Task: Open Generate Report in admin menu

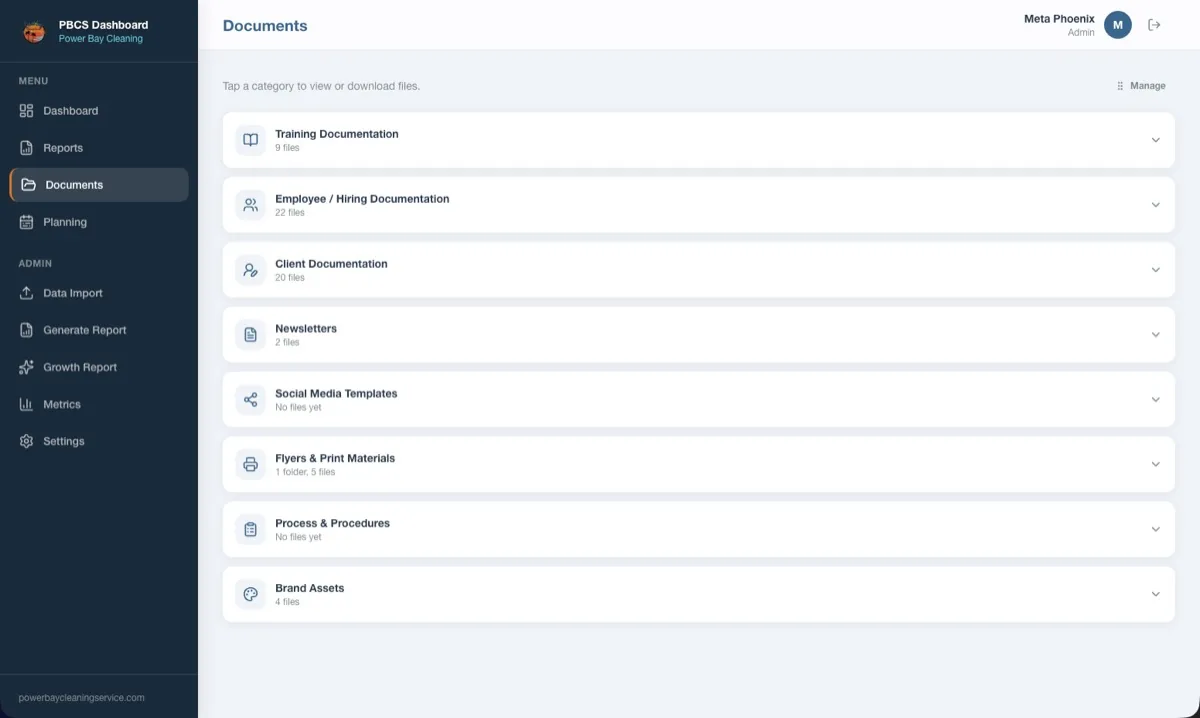Action: pyautogui.click(x=99, y=330)
